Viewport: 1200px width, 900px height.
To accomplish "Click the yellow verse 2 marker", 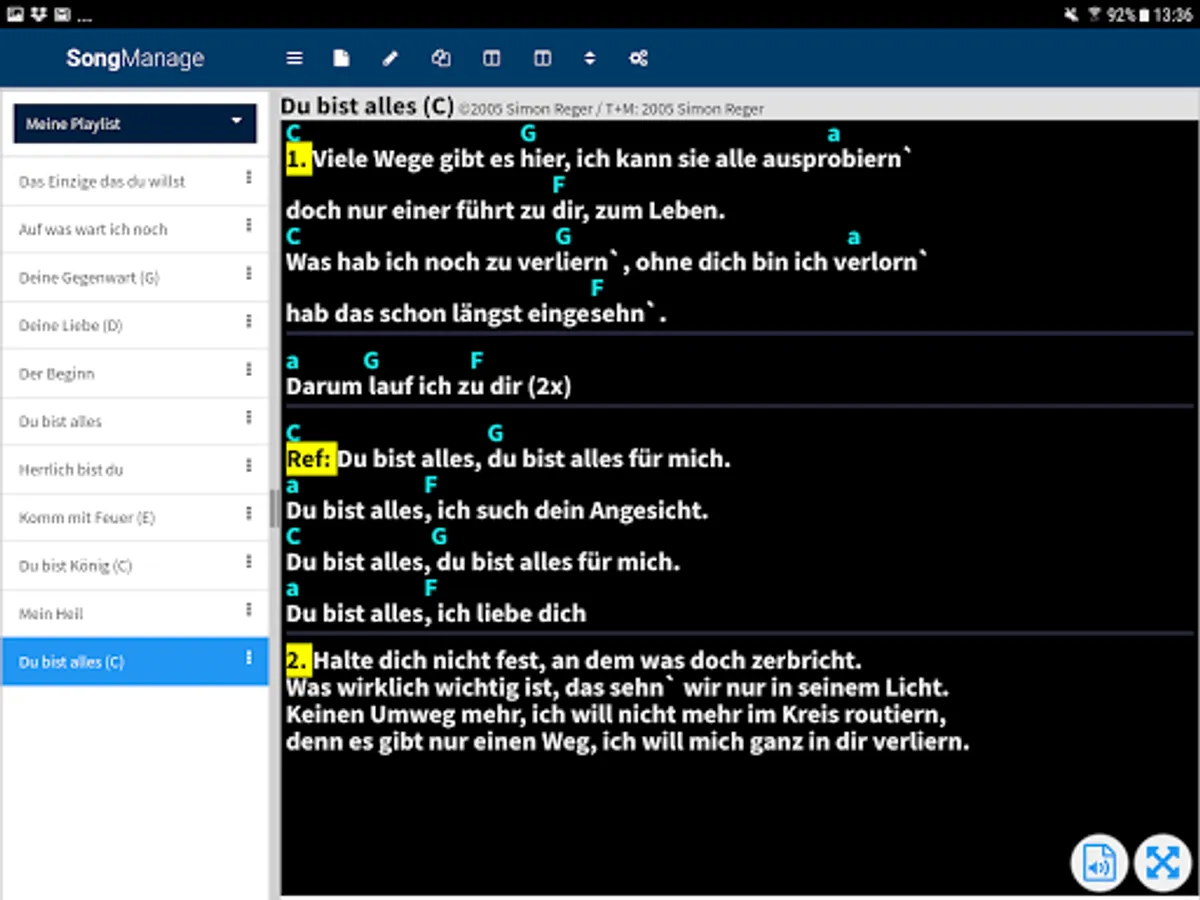I will click(x=298, y=661).
